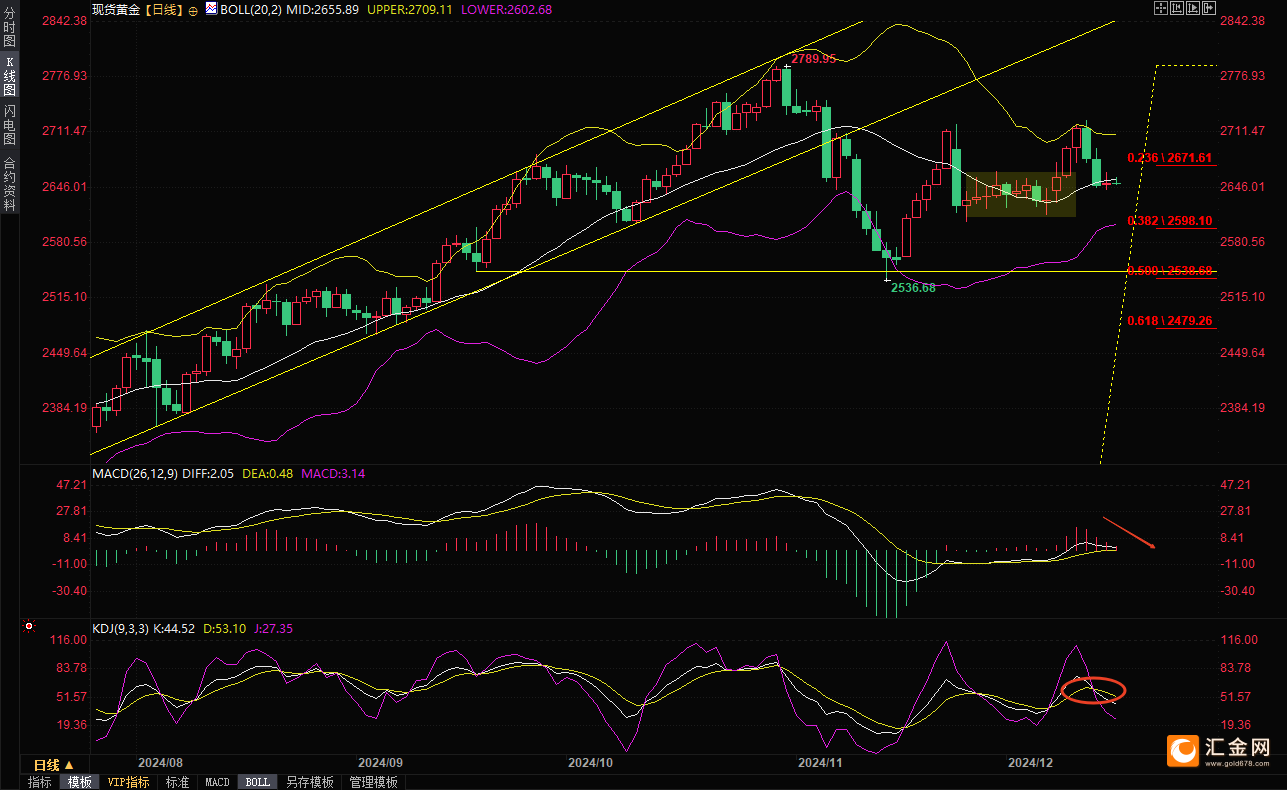The width and height of the screenshot is (1287, 790).
Task: Click the J:27.35 value
Action: point(272,629)
